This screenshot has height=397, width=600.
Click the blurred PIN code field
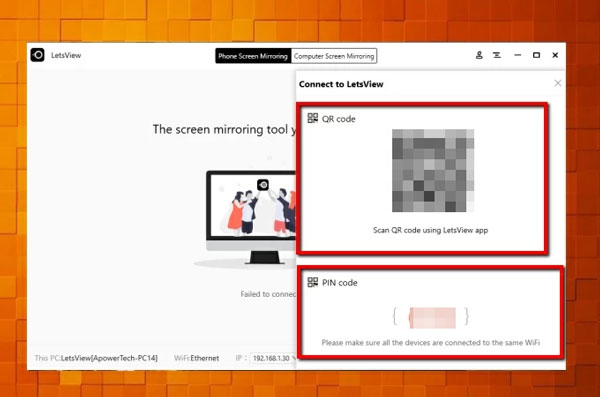click(432, 317)
